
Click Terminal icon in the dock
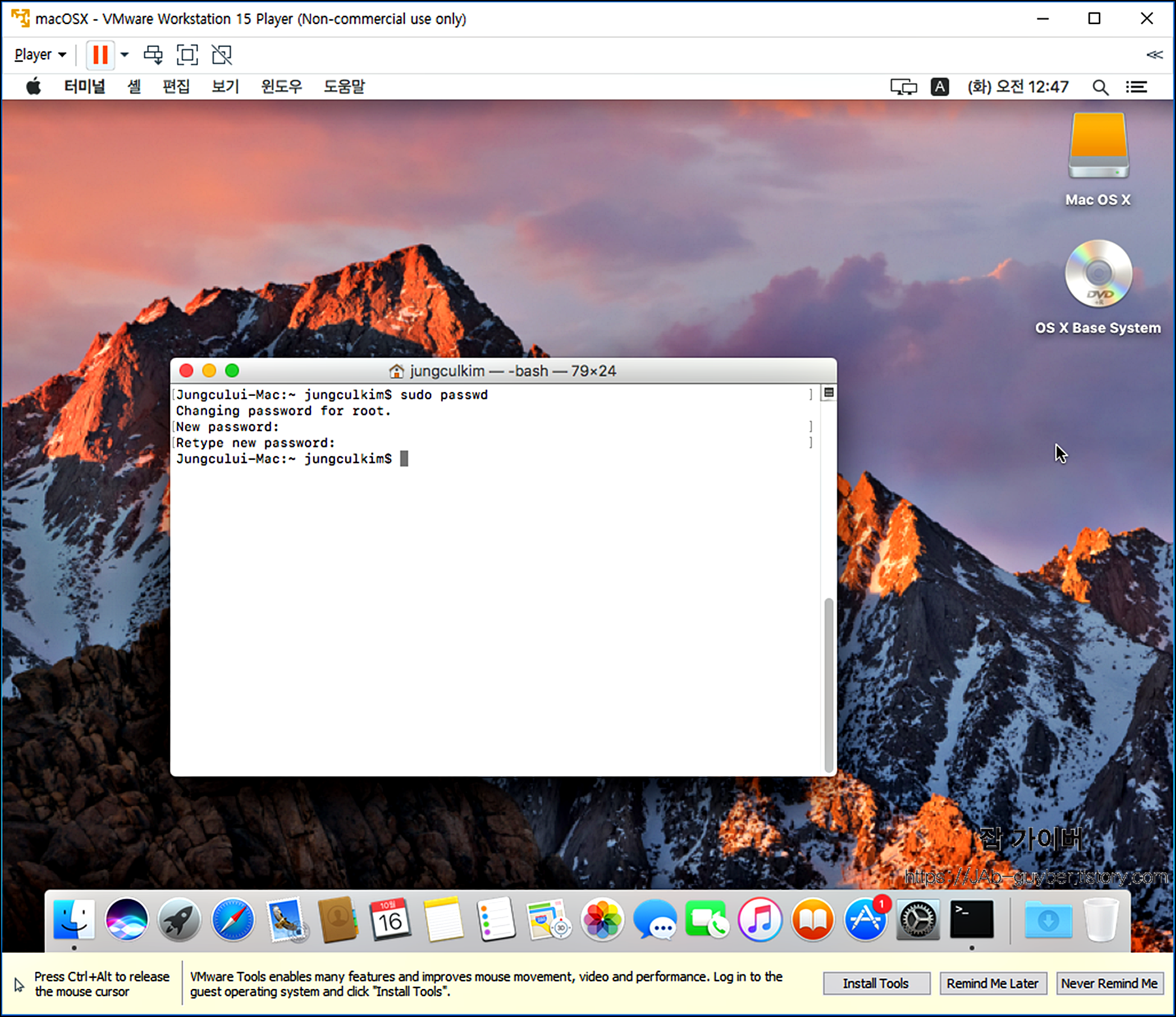(972, 919)
